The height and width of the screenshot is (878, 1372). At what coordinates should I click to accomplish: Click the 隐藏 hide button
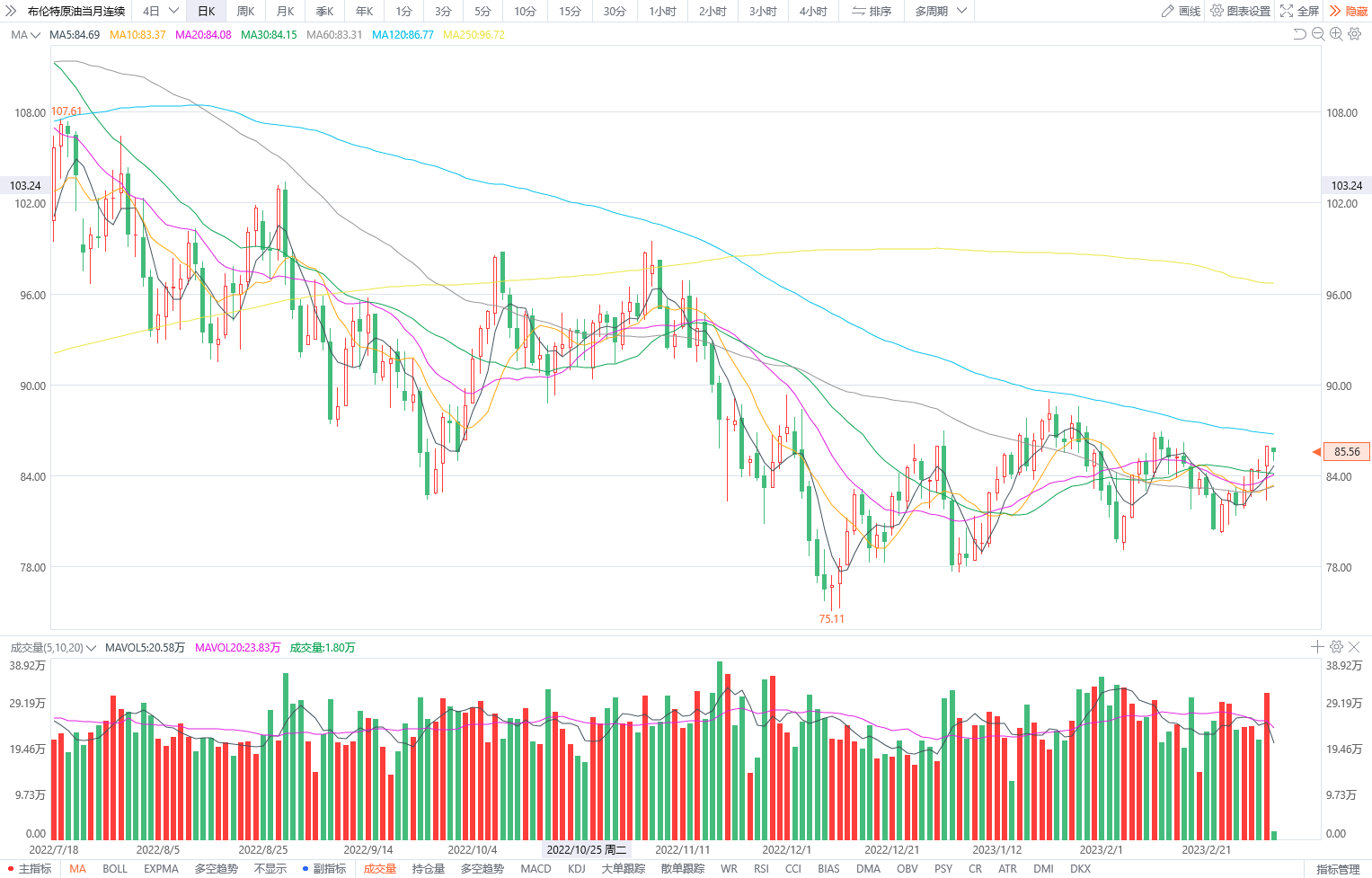click(1349, 11)
